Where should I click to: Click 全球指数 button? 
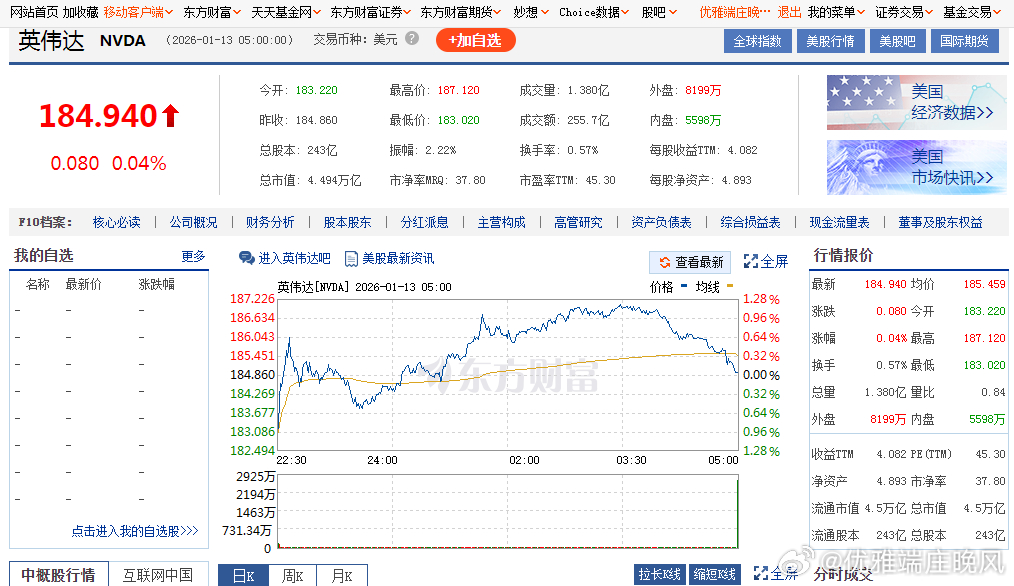click(x=758, y=41)
